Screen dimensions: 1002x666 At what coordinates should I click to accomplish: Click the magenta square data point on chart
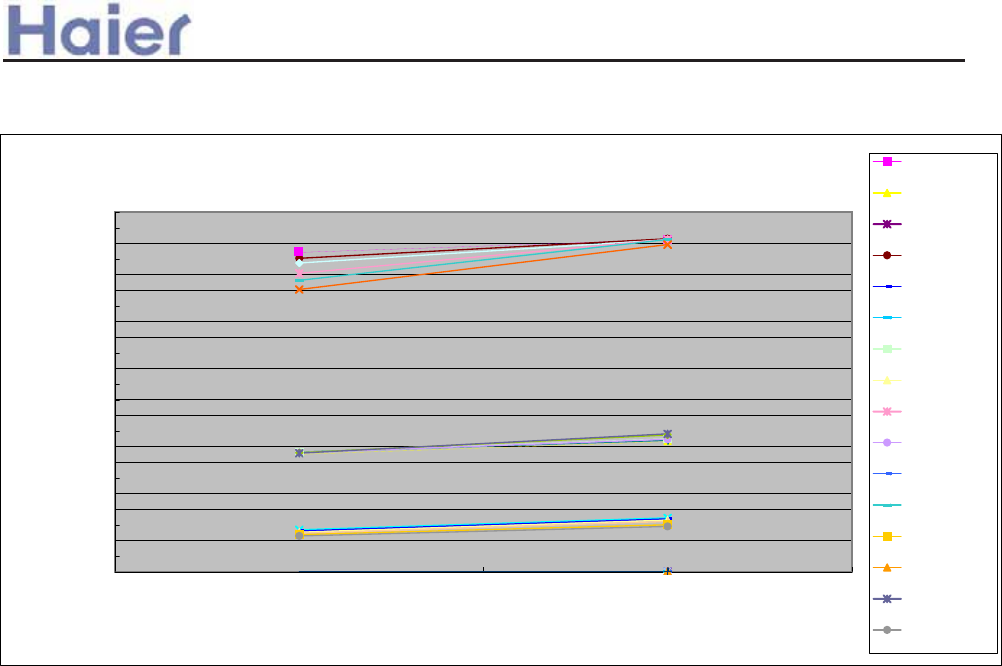298,252
